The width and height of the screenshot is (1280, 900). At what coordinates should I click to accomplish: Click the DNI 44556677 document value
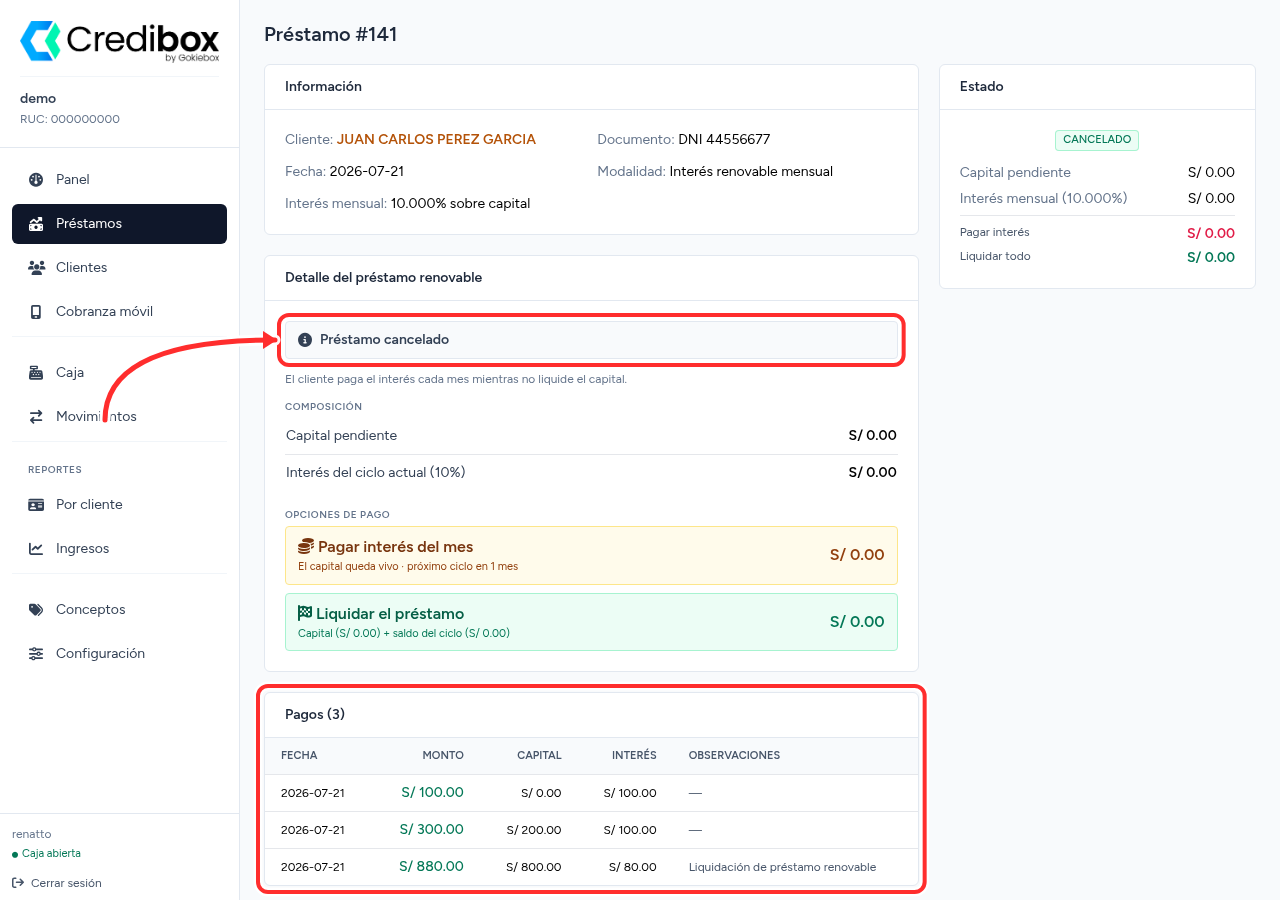point(724,140)
